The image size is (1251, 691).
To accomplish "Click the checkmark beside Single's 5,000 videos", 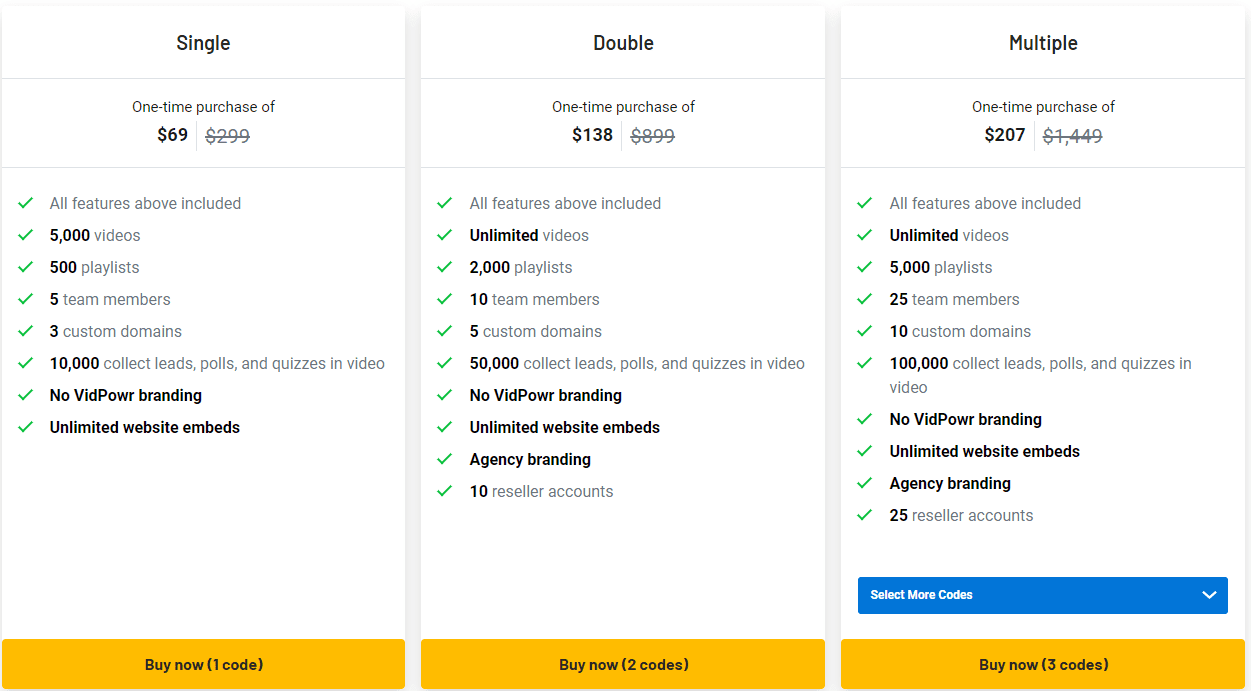I will point(26,235).
